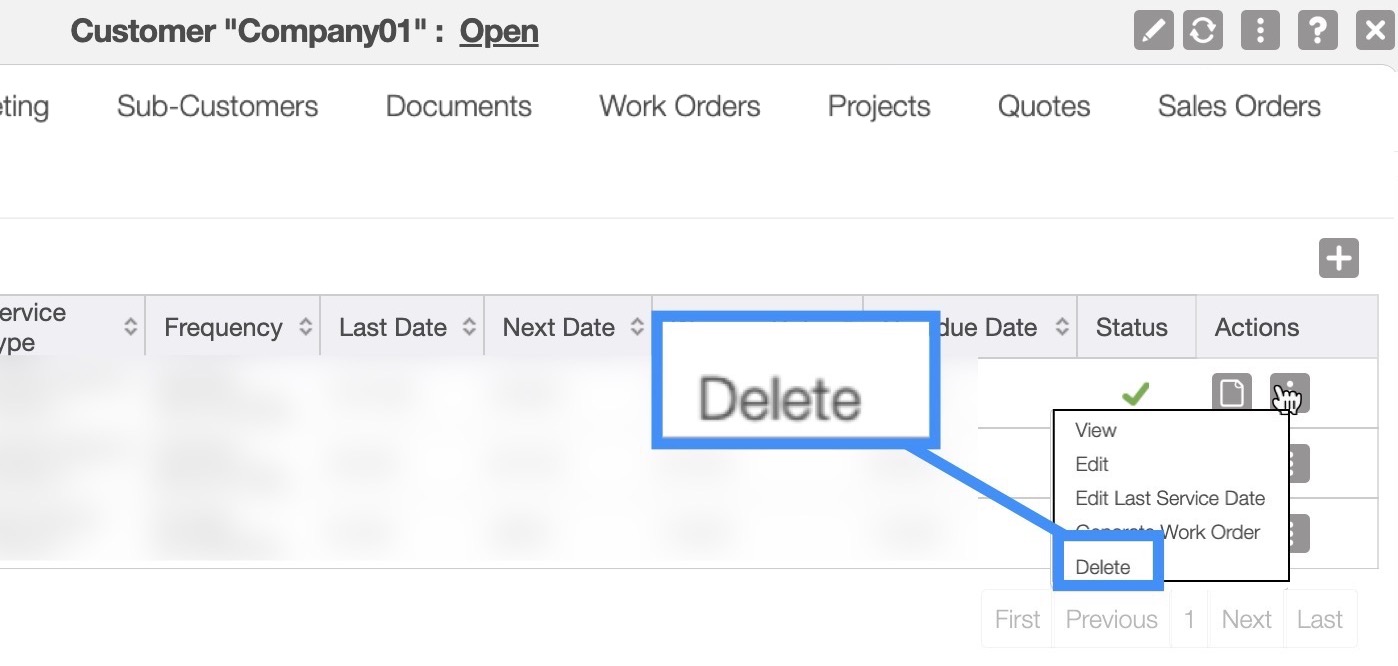Open help via the question mark icon
The image size is (1398, 666).
coord(1317,30)
